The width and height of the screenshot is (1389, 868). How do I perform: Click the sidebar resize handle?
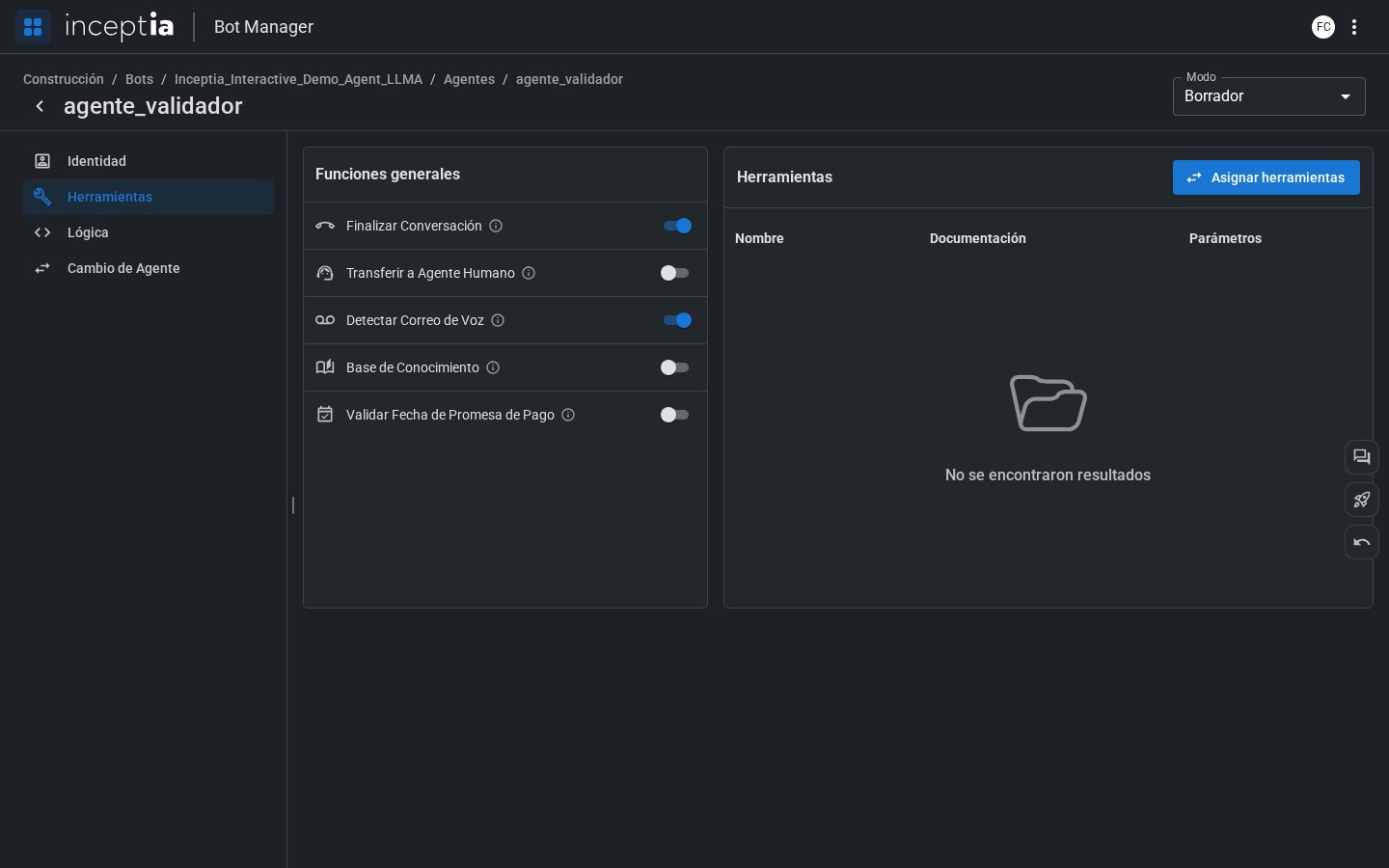tap(292, 504)
